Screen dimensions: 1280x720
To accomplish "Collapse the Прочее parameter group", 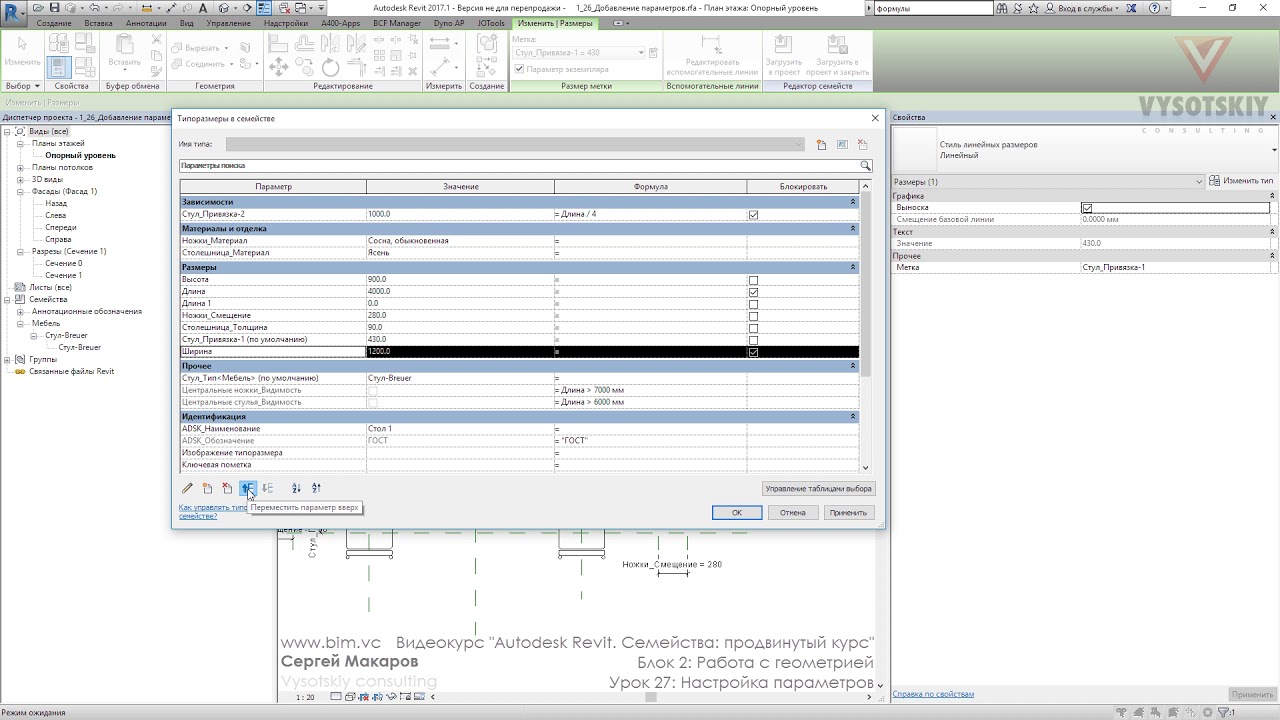I will pyautogui.click(x=853, y=366).
